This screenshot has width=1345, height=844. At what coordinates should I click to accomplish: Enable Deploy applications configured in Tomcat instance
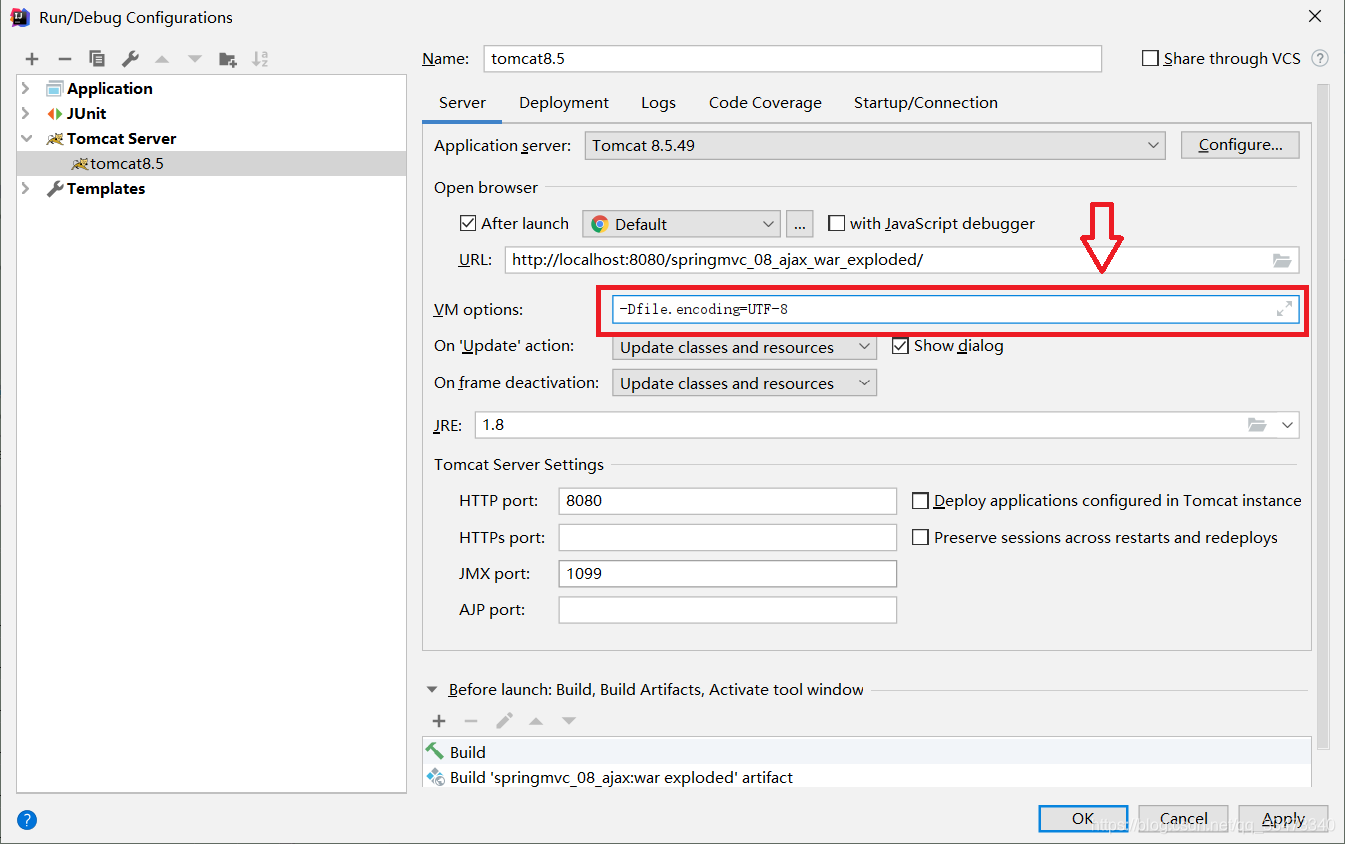point(920,501)
